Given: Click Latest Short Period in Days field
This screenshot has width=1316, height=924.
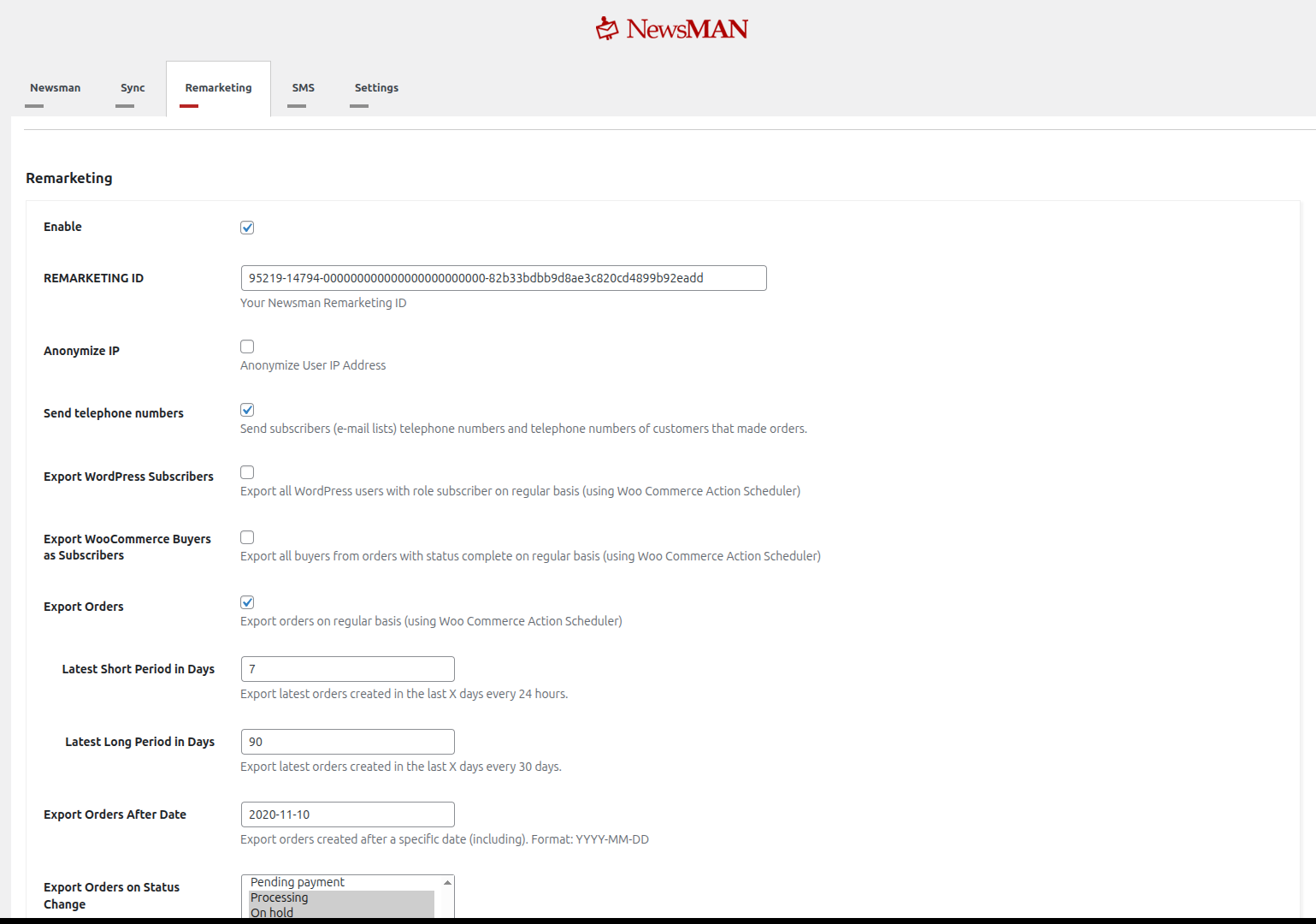Looking at the screenshot, I should click(x=348, y=669).
